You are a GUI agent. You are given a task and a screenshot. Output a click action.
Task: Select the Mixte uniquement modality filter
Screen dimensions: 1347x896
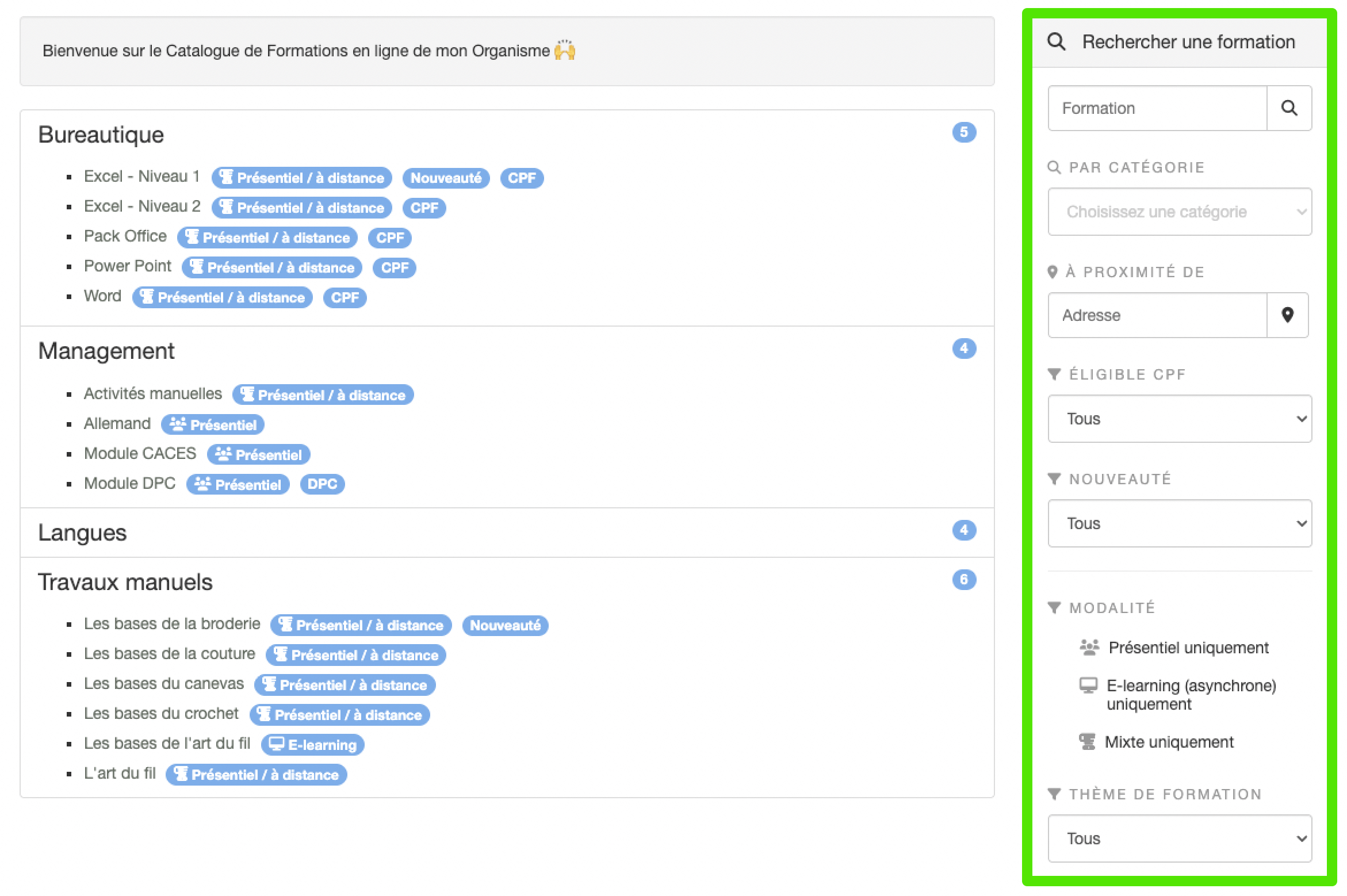[x=1169, y=742]
